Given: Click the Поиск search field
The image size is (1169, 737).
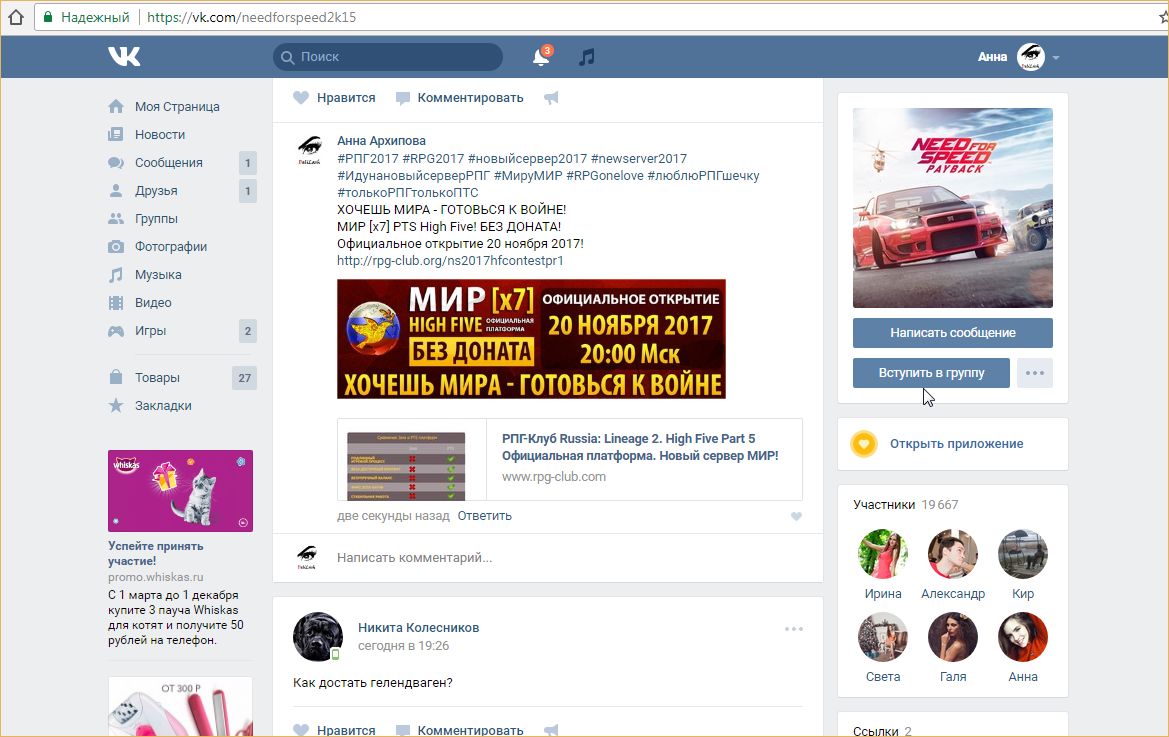Looking at the screenshot, I should tap(388, 57).
